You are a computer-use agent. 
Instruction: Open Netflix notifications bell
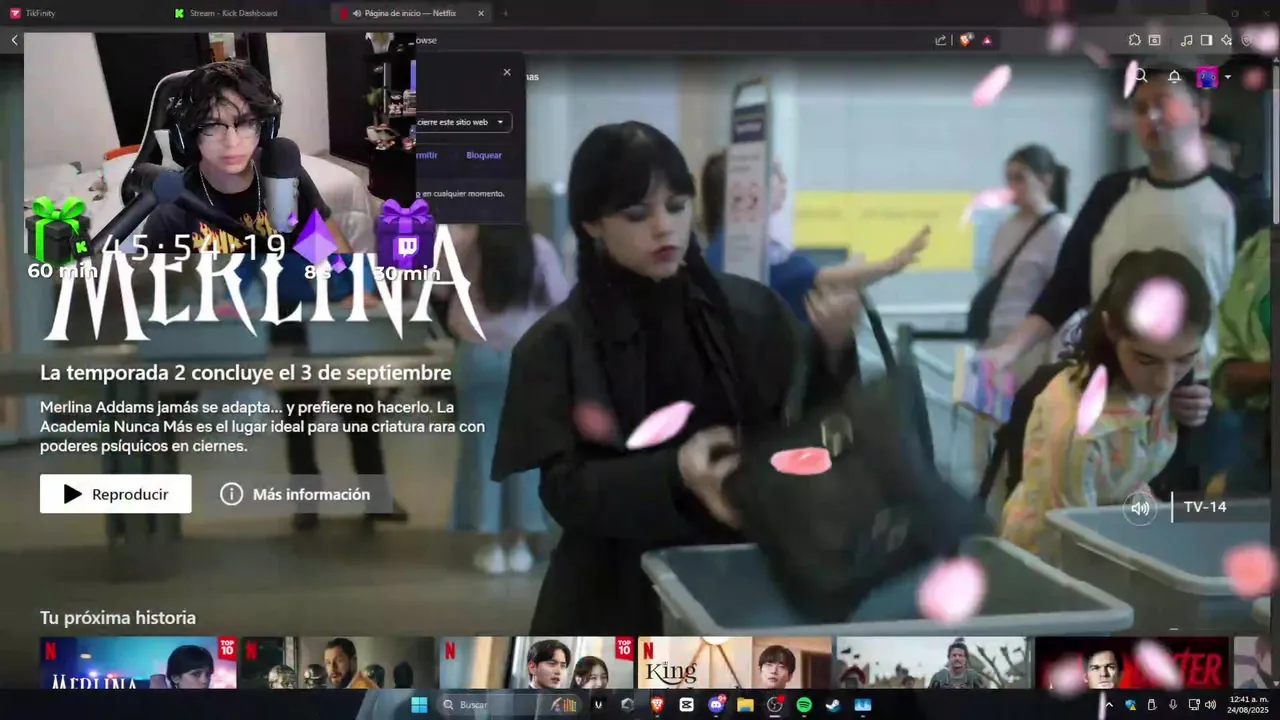tap(1175, 76)
